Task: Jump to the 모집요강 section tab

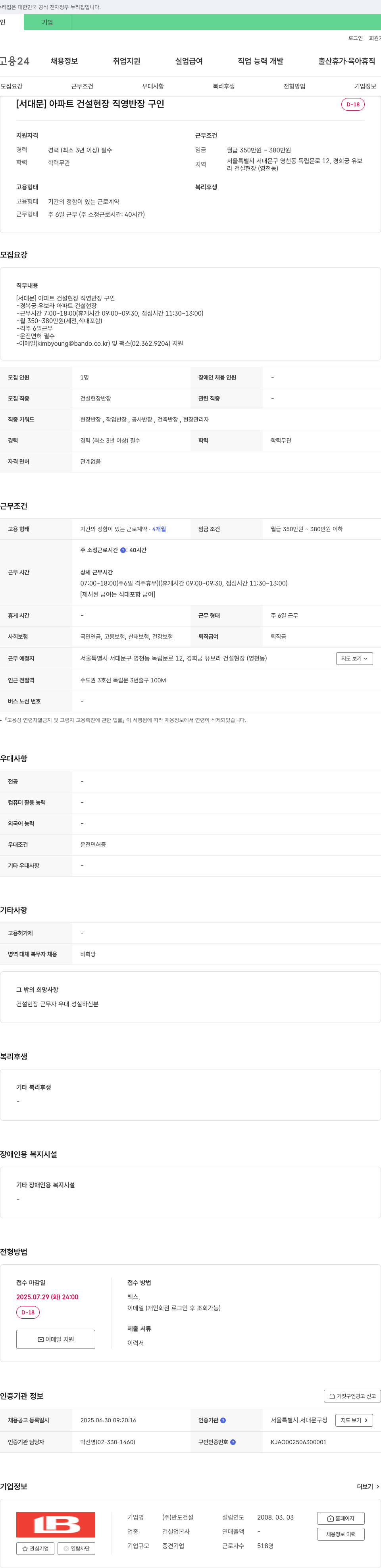Action: click(12, 87)
